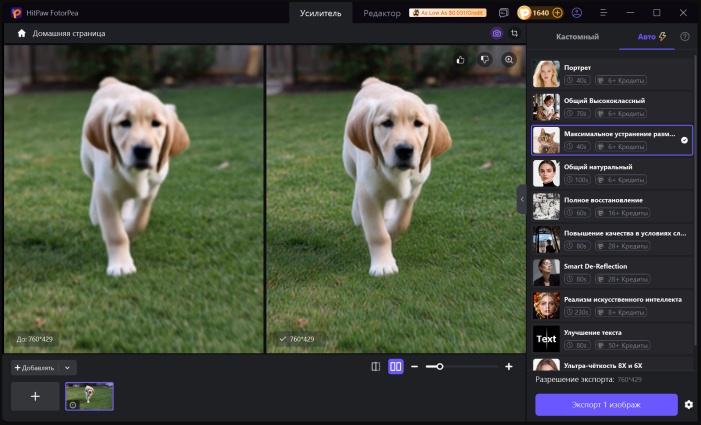Switch to single split compare view
Screen dimensions: 701x425
[x=376, y=366]
